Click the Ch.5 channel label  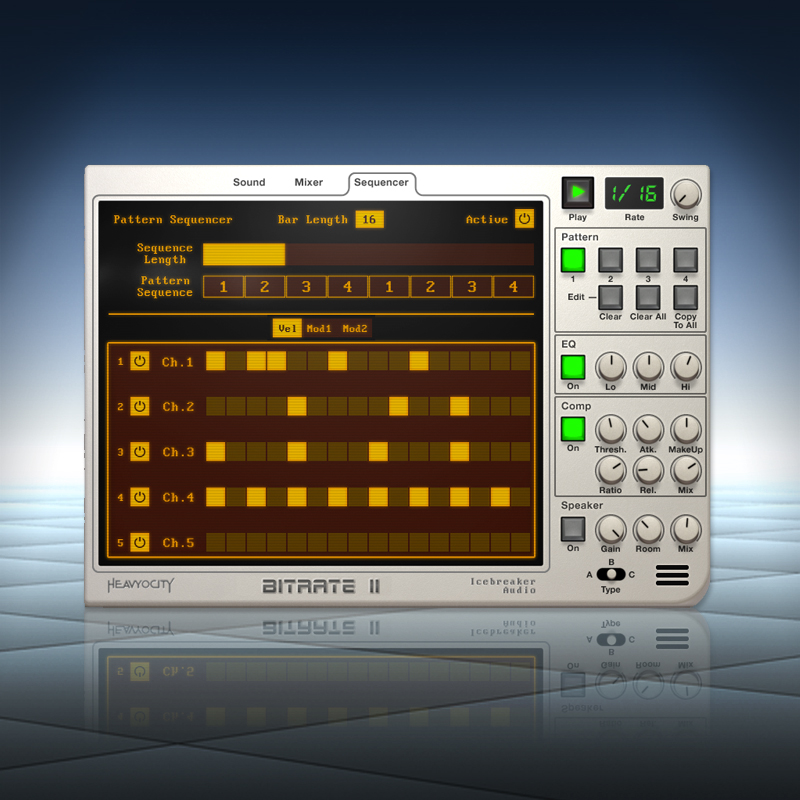coord(178,543)
